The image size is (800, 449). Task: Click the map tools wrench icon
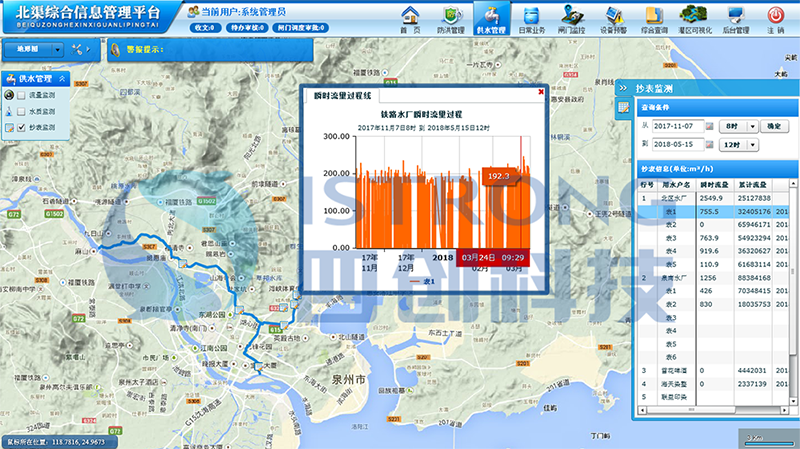[77, 49]
